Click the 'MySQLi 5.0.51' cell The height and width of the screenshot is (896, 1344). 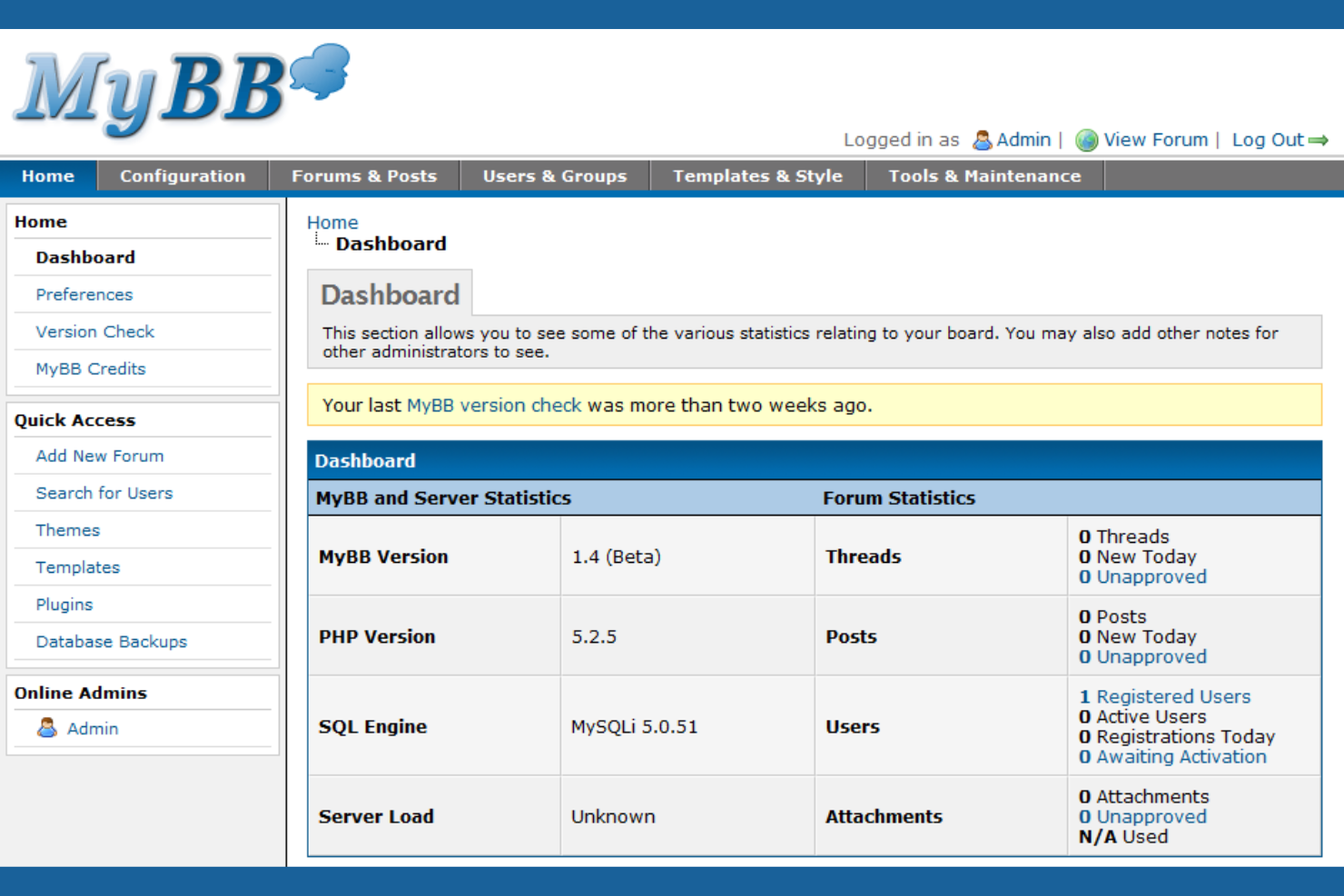point(635,727)
